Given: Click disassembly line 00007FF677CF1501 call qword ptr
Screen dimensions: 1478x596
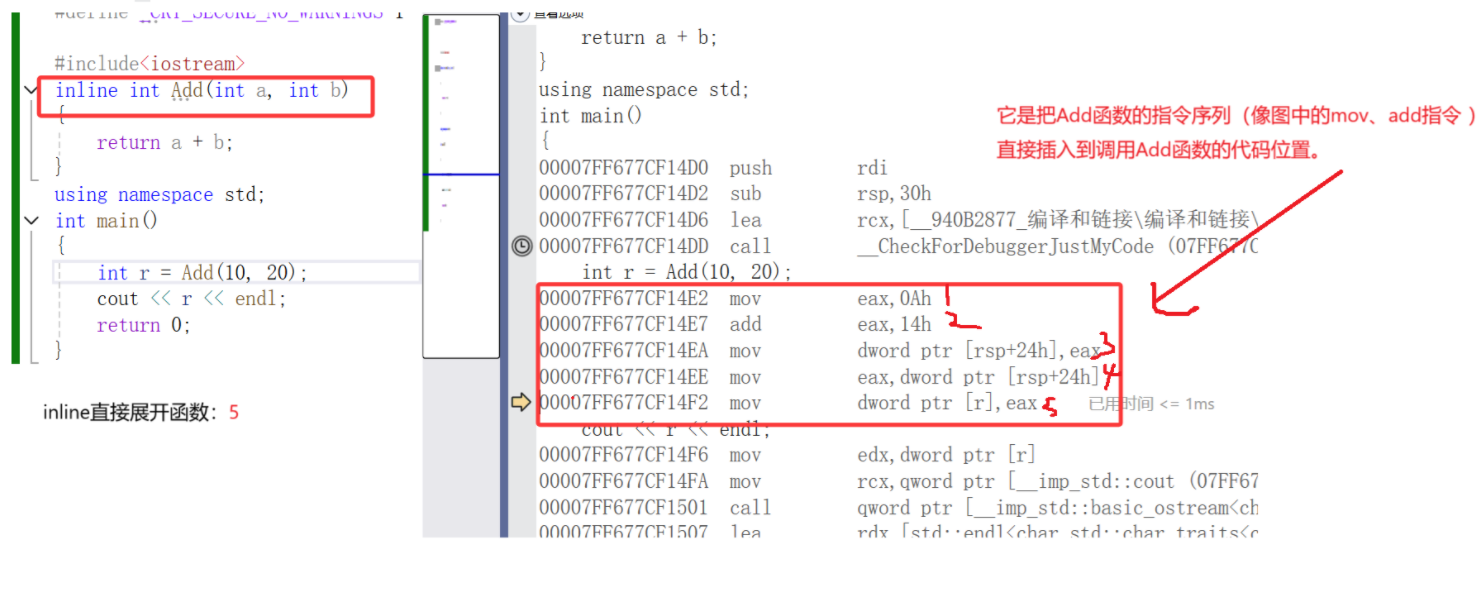Looking at the screenshot, I should pos(898,507).
